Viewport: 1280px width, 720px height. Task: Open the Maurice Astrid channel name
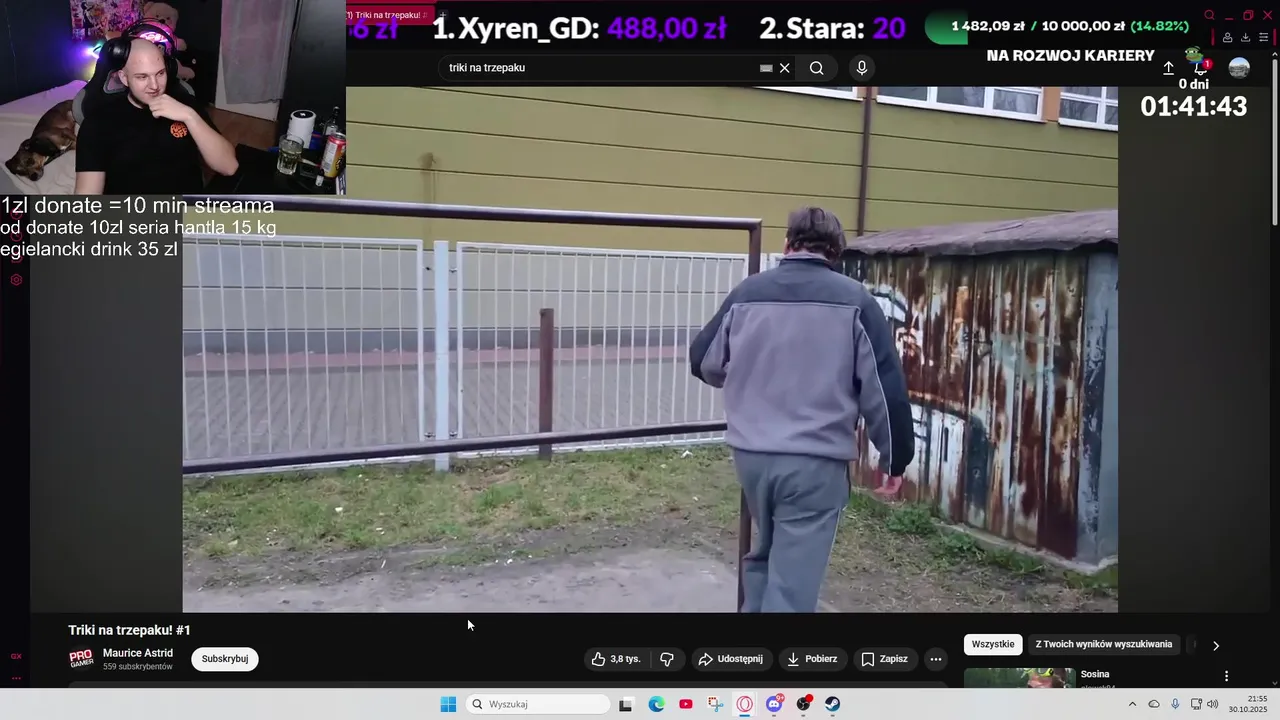click(x=138, y=653)
